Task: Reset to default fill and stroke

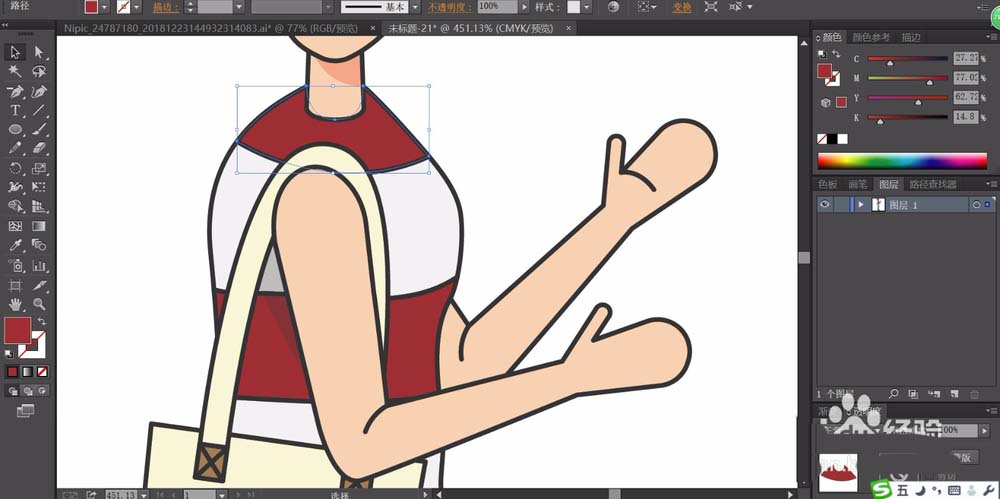Action: click(8, 353)
